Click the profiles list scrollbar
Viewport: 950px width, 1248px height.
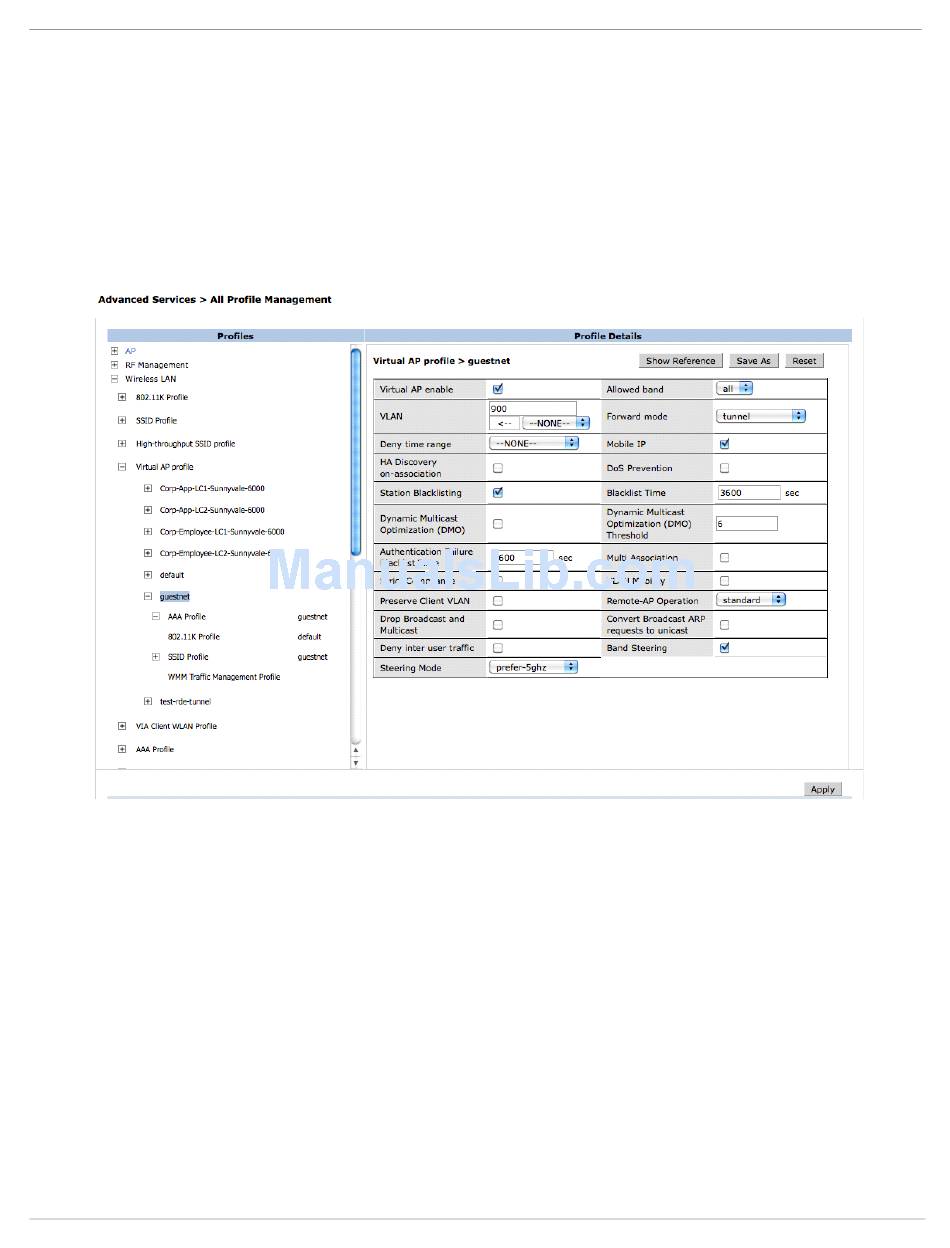click(x=355, y=450)
